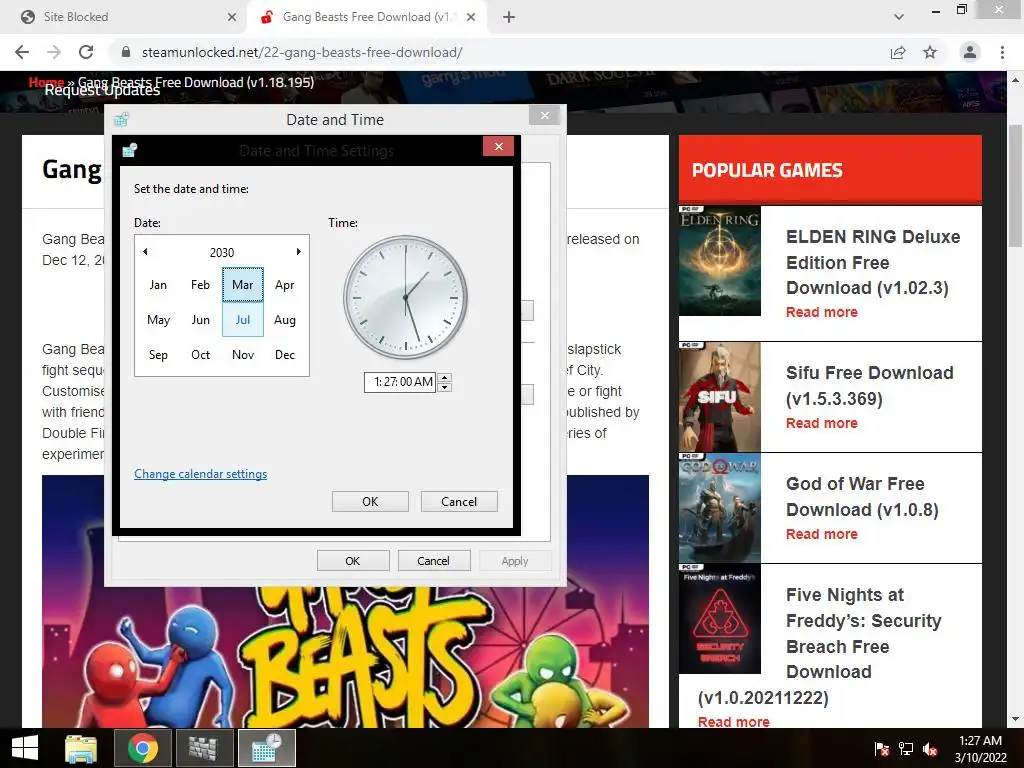Open File Explorer from the taskbar
The width and height of the screenshot is (1024, 768).
81,748
